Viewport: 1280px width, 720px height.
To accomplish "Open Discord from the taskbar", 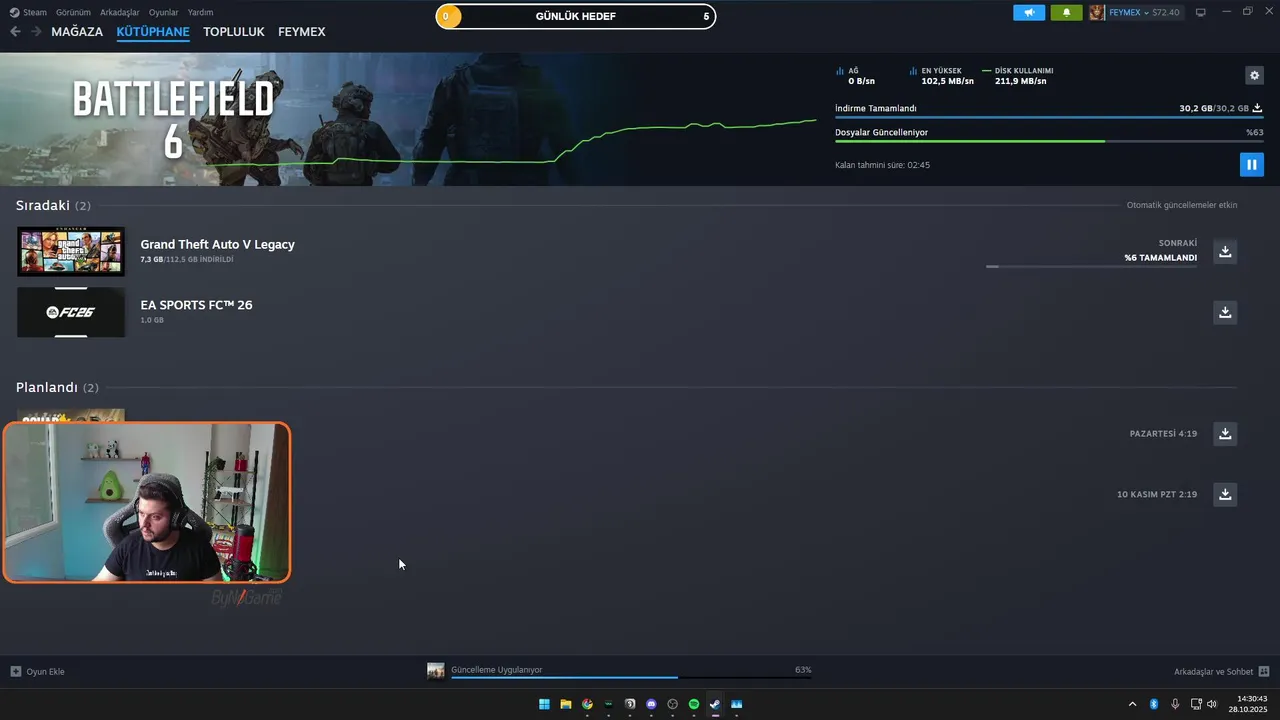I will [x=651, y=704].
